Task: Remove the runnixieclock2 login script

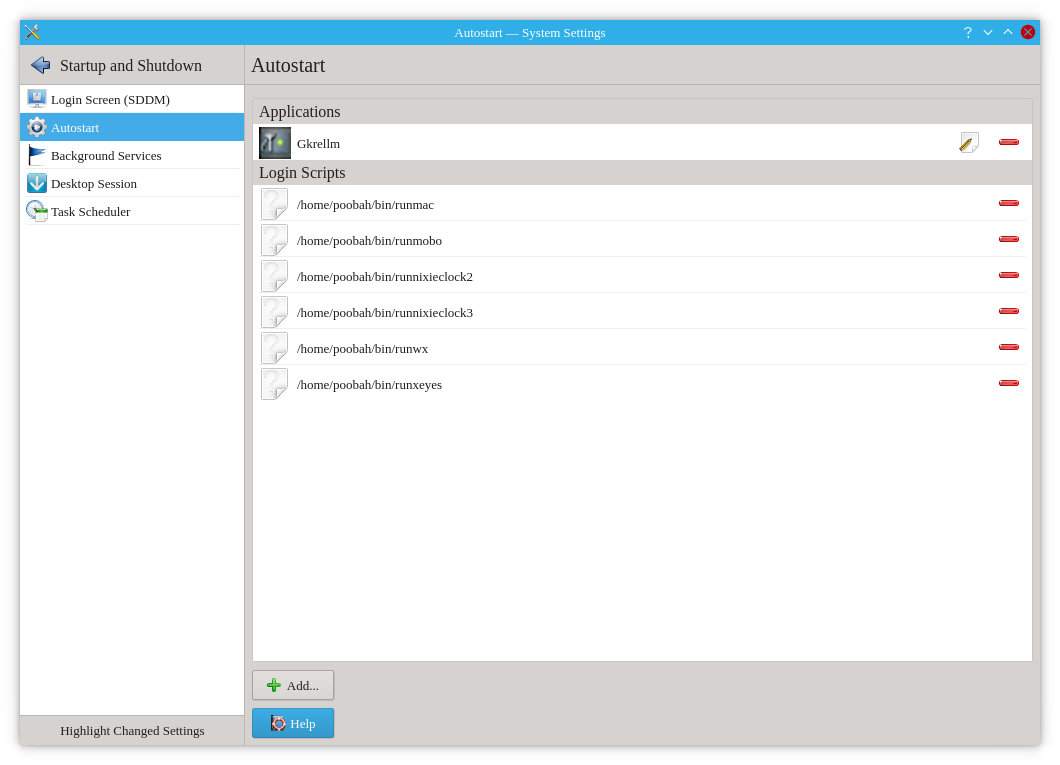Action: point(1009,275)
